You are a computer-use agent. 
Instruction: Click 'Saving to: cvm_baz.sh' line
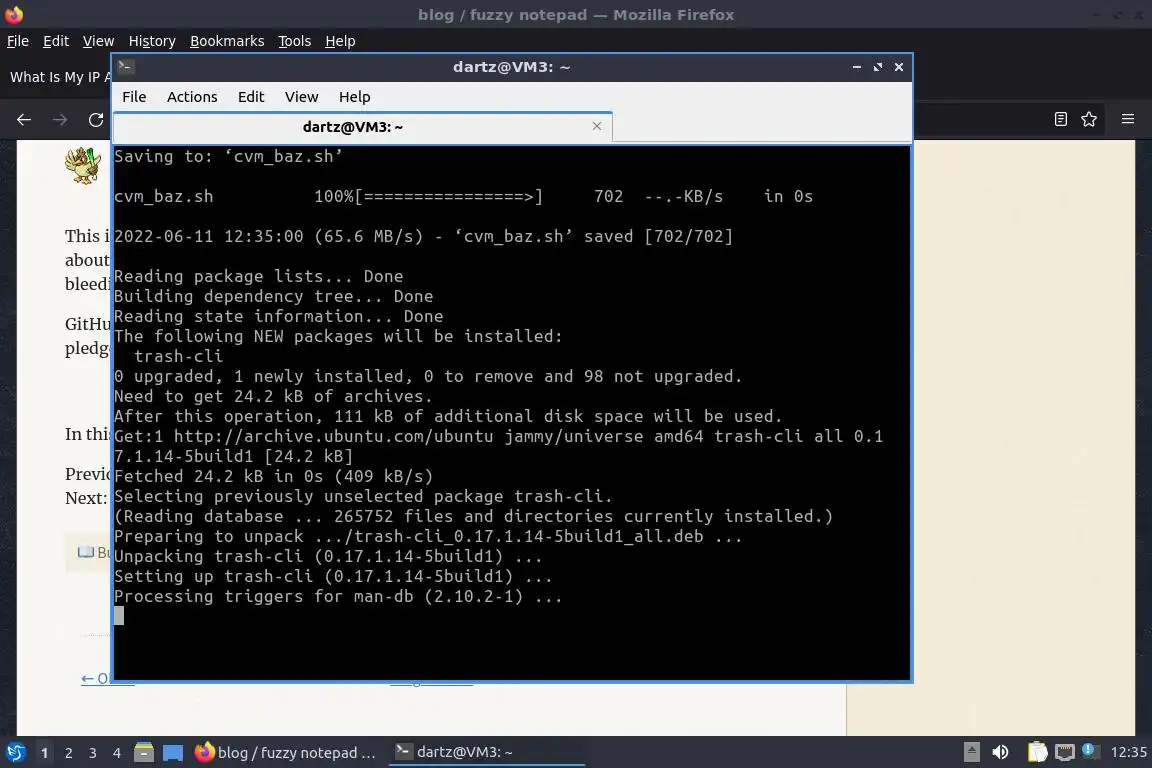228,156
